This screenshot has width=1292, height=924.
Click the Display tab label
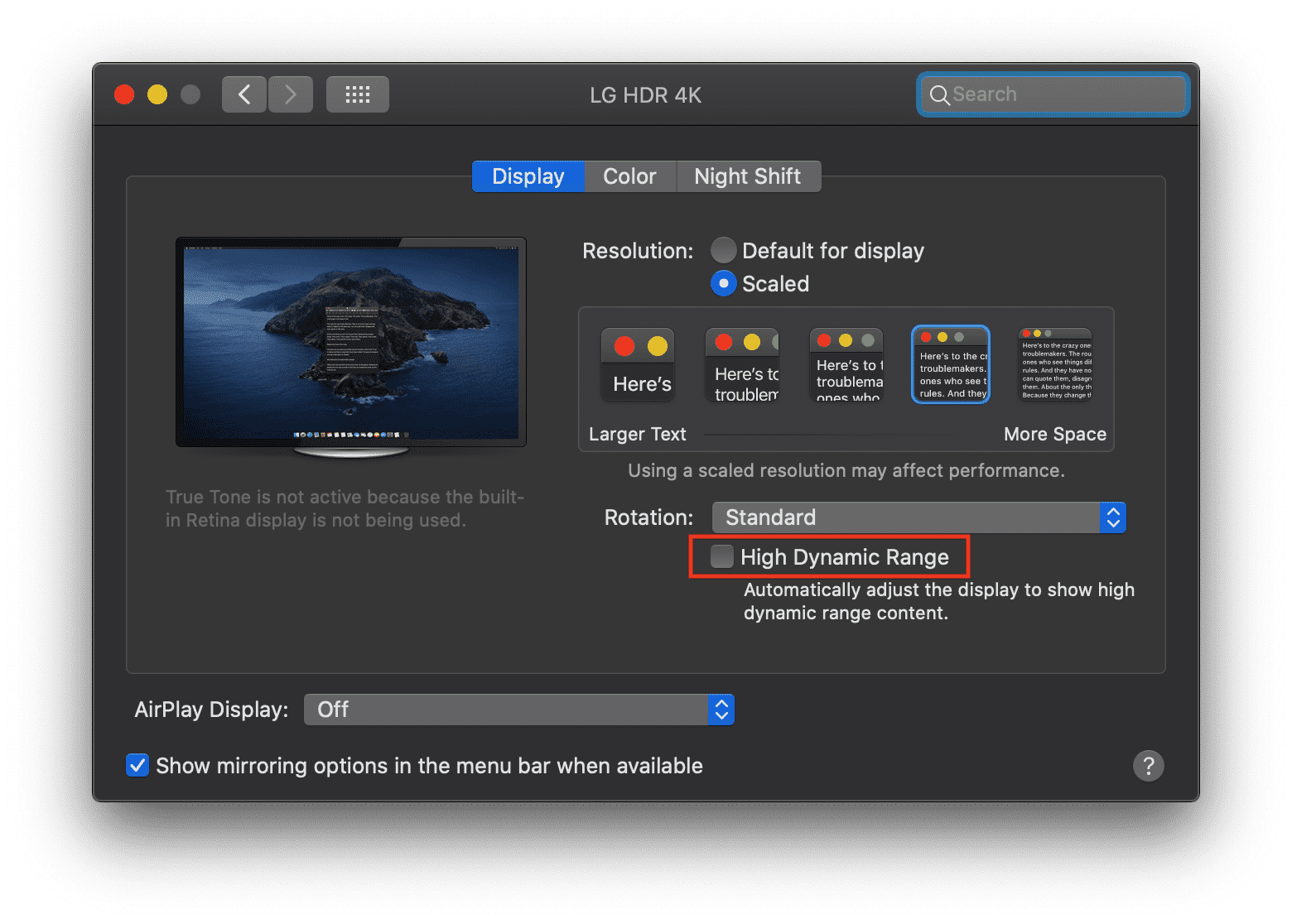[528, 176]
